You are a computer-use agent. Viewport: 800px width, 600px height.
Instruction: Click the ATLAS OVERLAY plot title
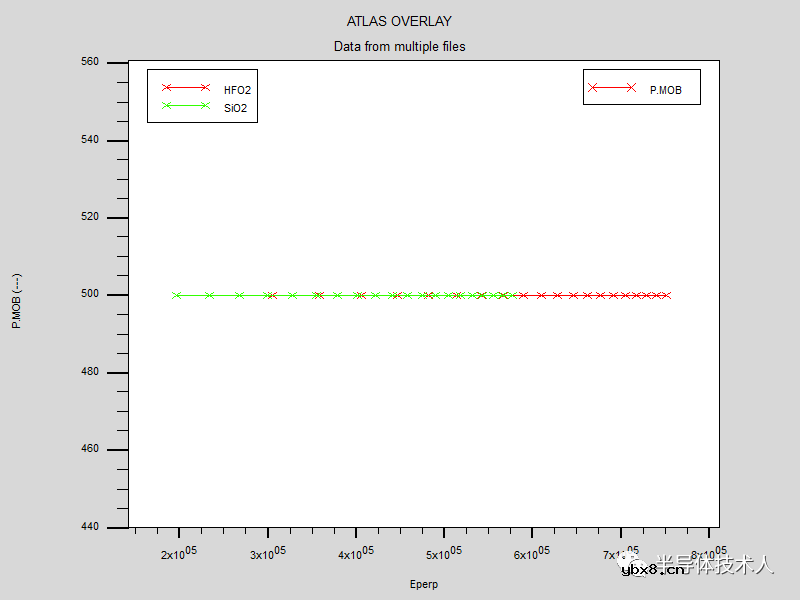[x=399, y=21]
